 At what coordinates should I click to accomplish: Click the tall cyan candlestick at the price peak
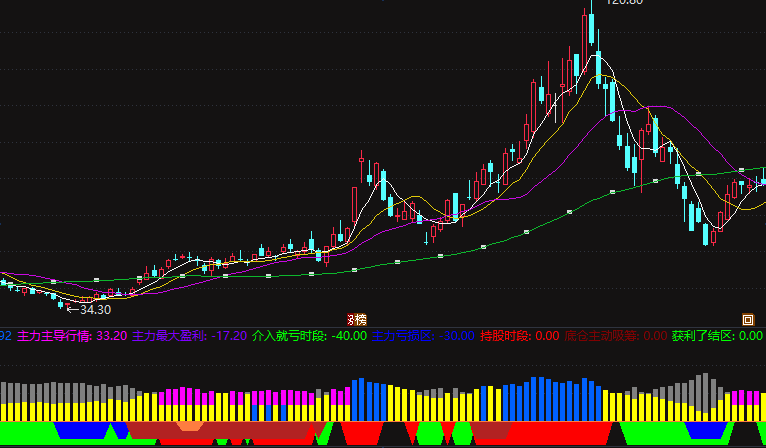pyautogui.click(x=591, y=23)
